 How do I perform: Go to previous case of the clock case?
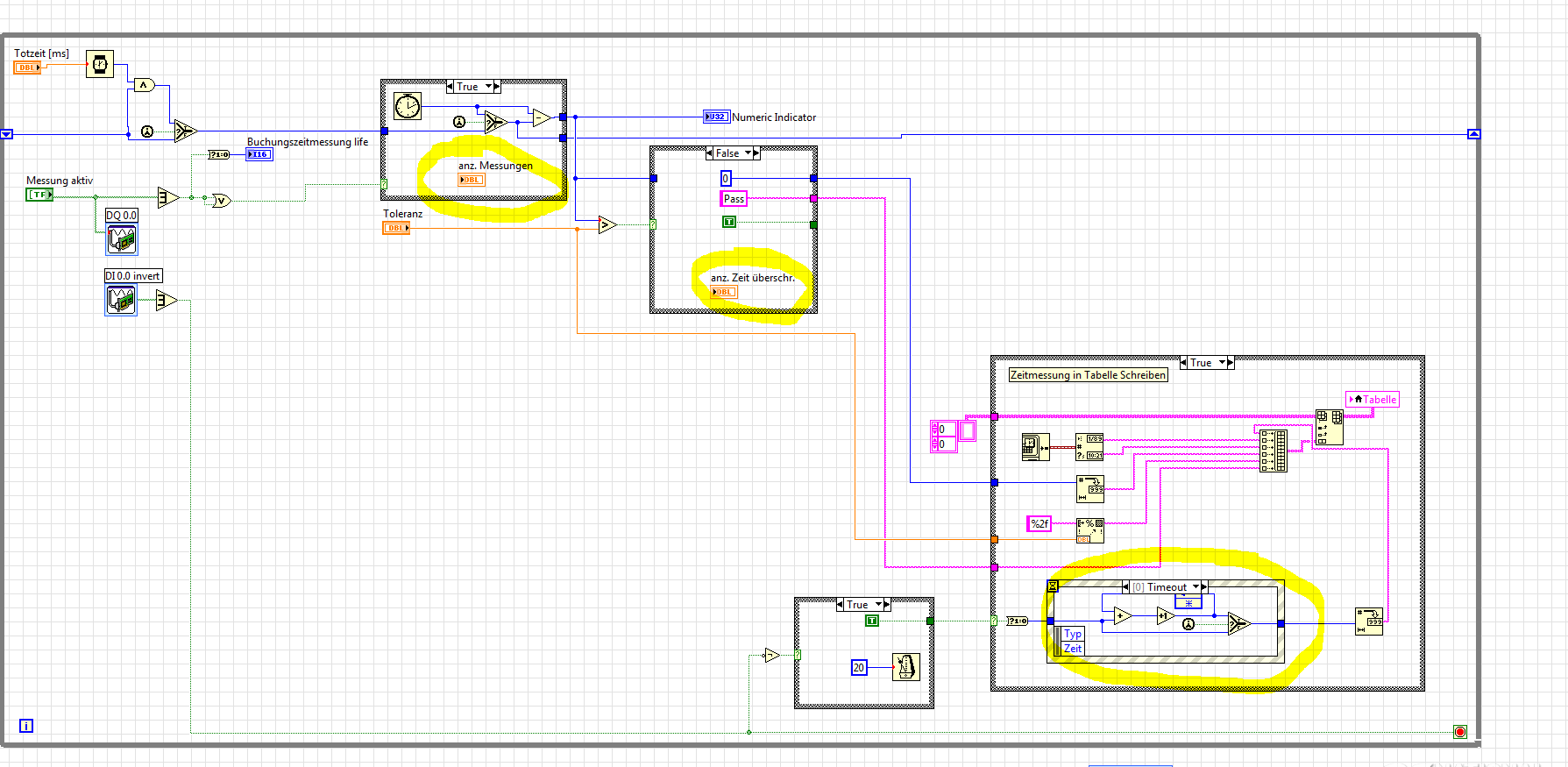coord(451,87)
